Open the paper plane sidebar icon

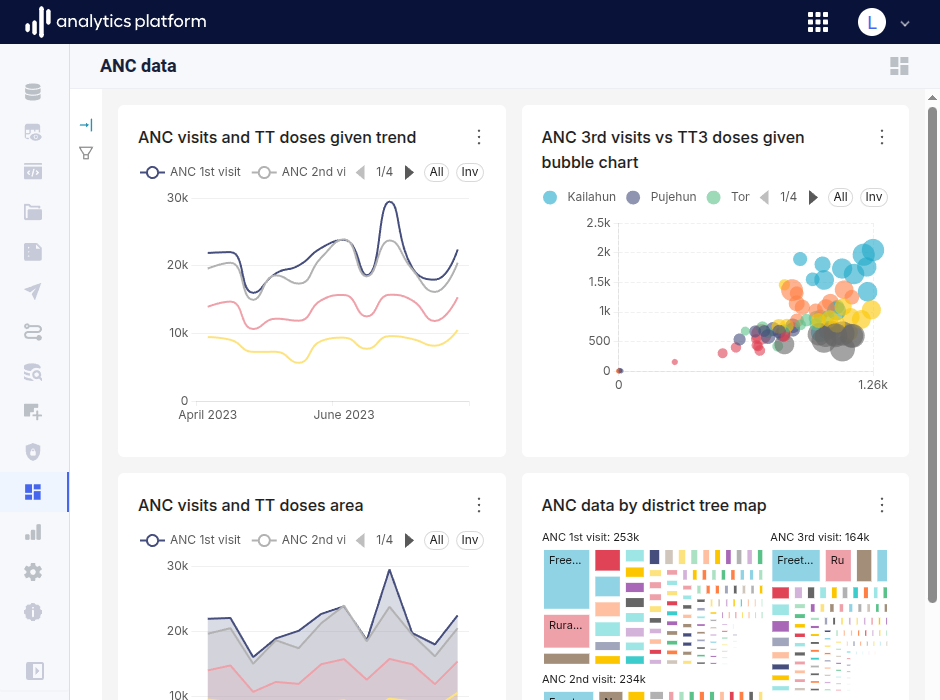click(x=33, y=292)
